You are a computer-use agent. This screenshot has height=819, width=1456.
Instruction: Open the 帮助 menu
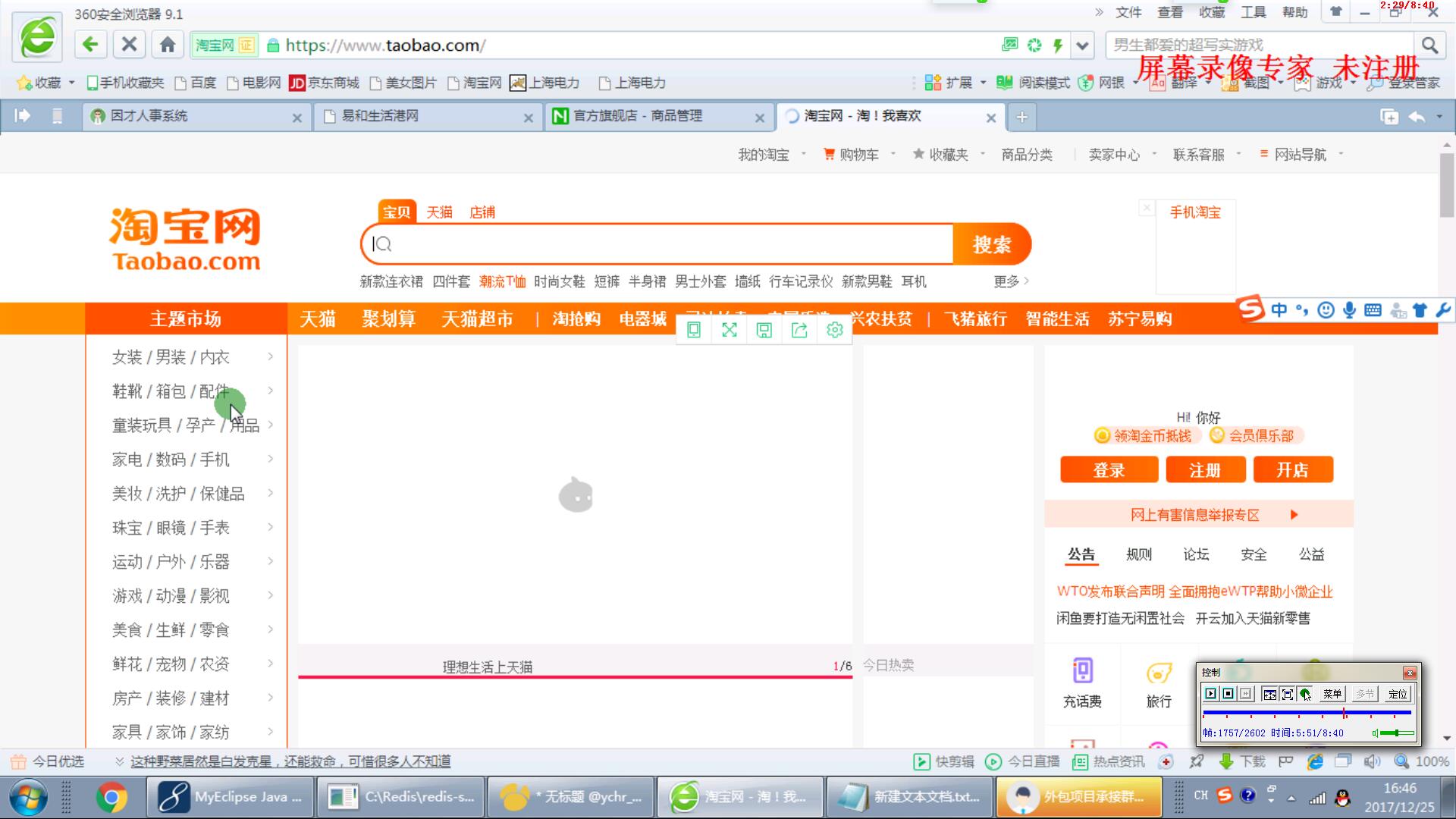tap(1294, 12)
